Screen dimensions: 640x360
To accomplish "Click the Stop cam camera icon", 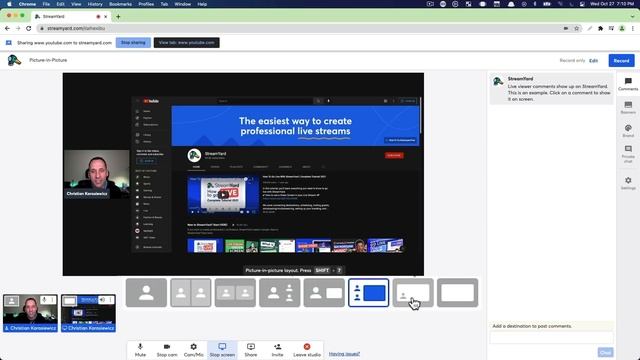I will coord(167,347).
